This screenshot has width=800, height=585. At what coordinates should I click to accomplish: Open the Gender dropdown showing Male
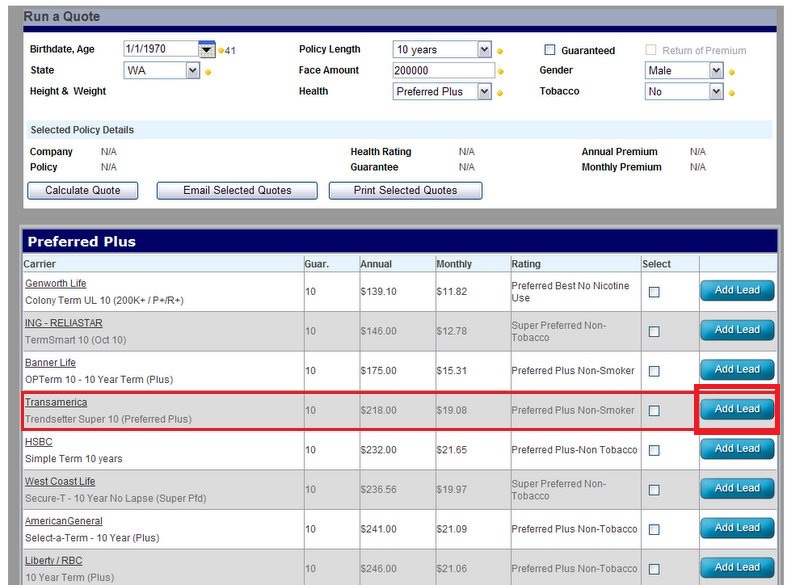pyautogui.click(x=716, y=70)
